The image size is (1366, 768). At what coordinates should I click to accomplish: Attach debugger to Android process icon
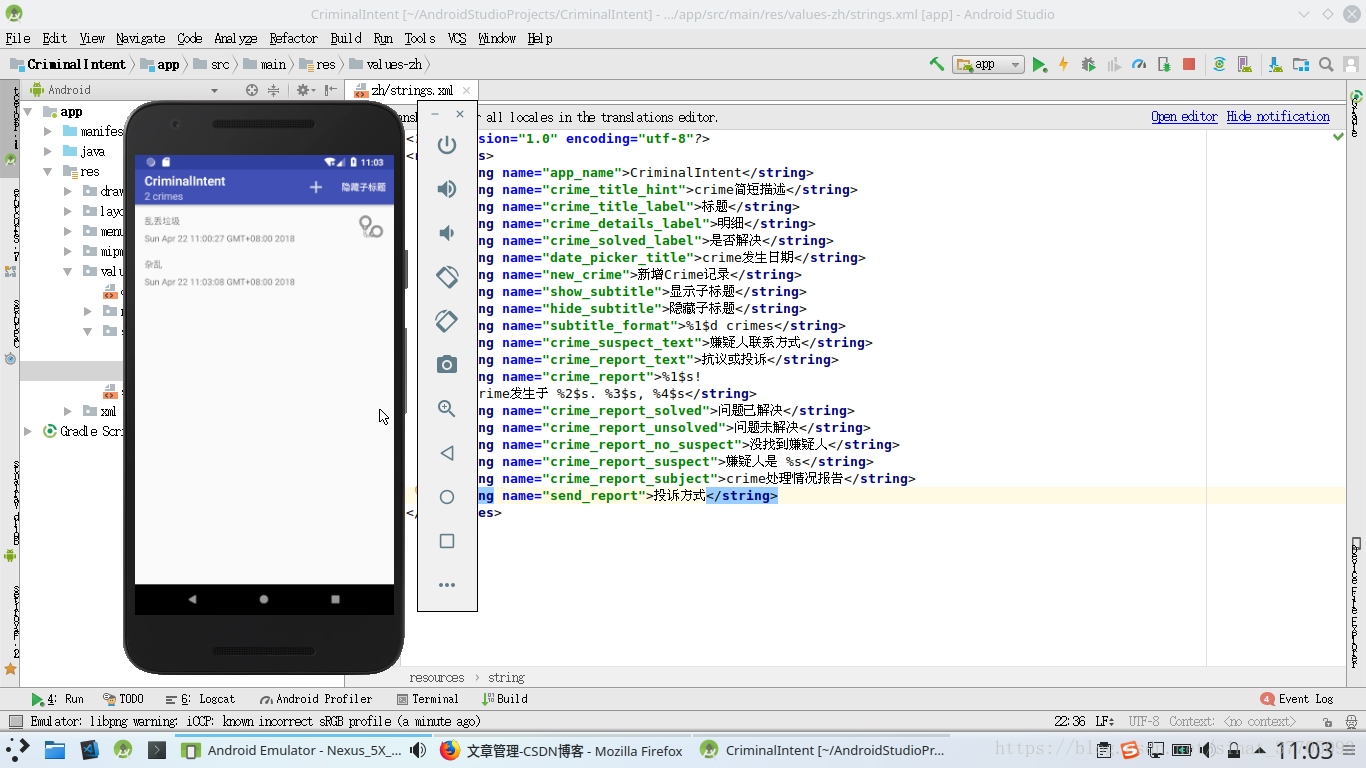tap(1164, 64)
